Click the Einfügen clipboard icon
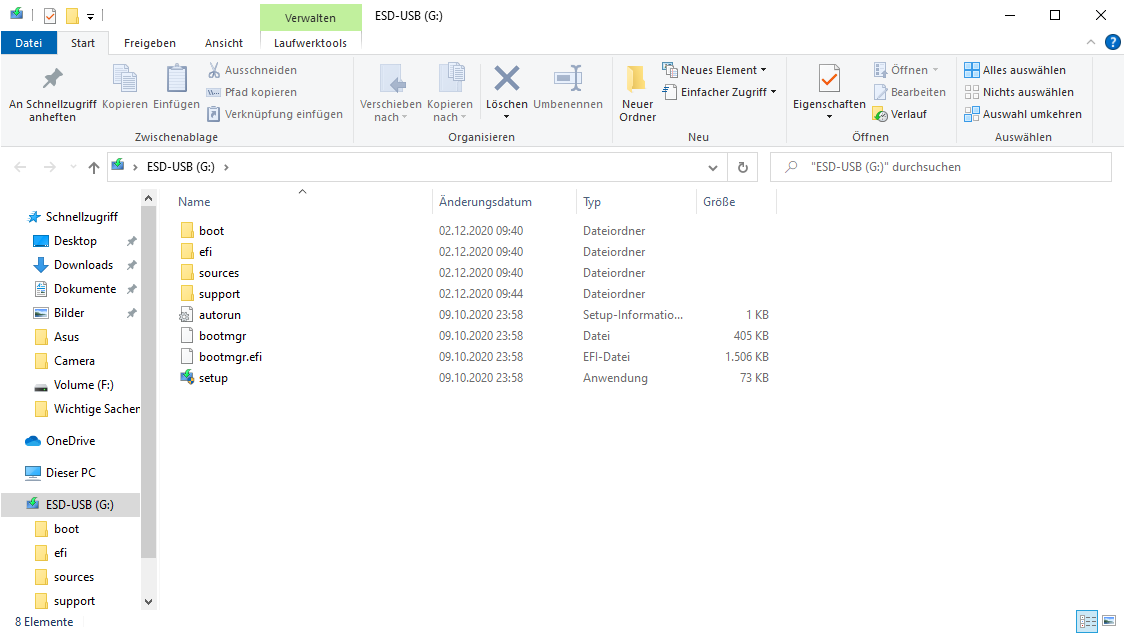Image resolution: width=1125 pixels, height=634 pixels. click(176, 79)
